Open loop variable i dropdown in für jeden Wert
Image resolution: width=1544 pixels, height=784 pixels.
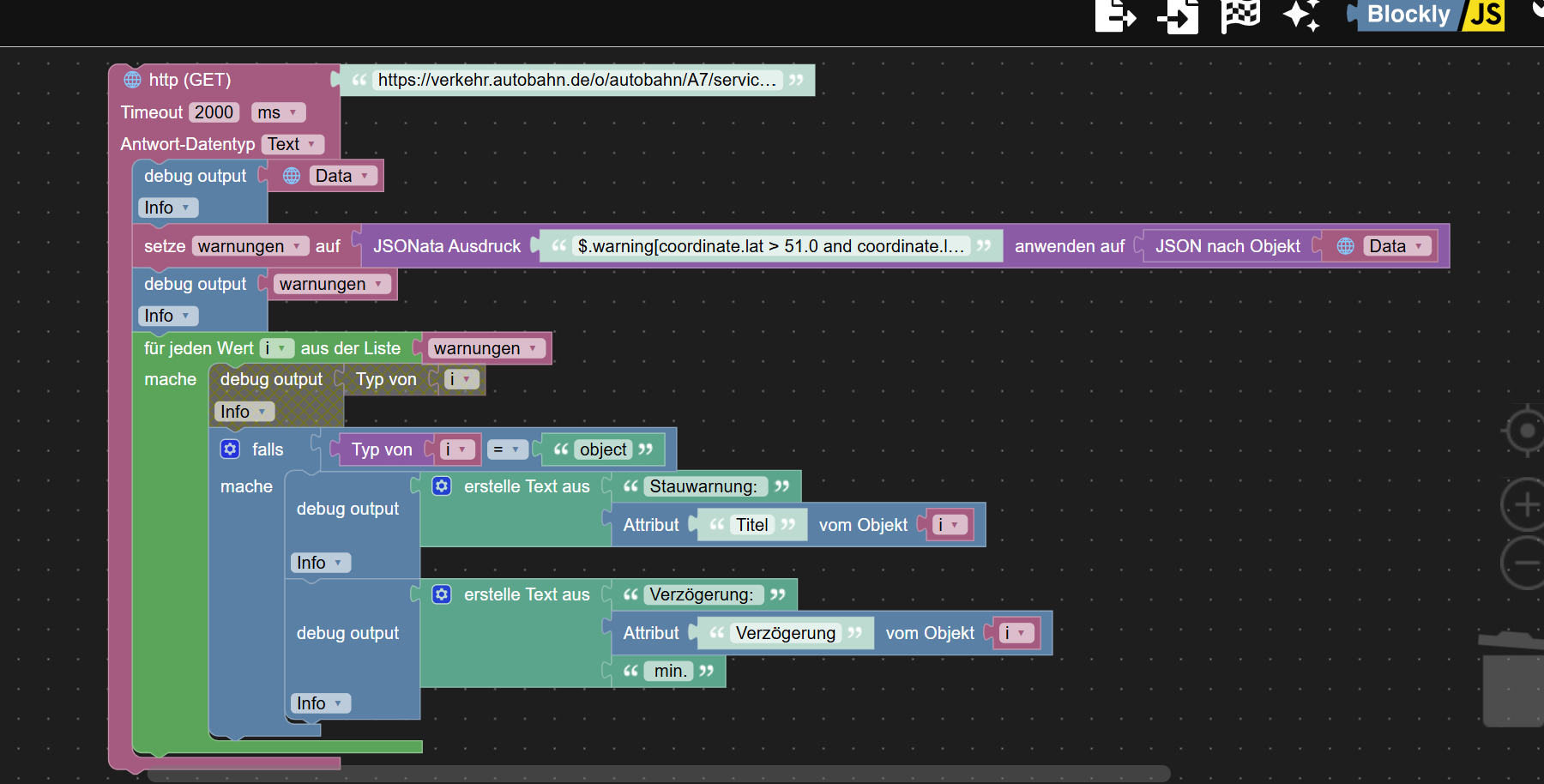coord(277,348)
